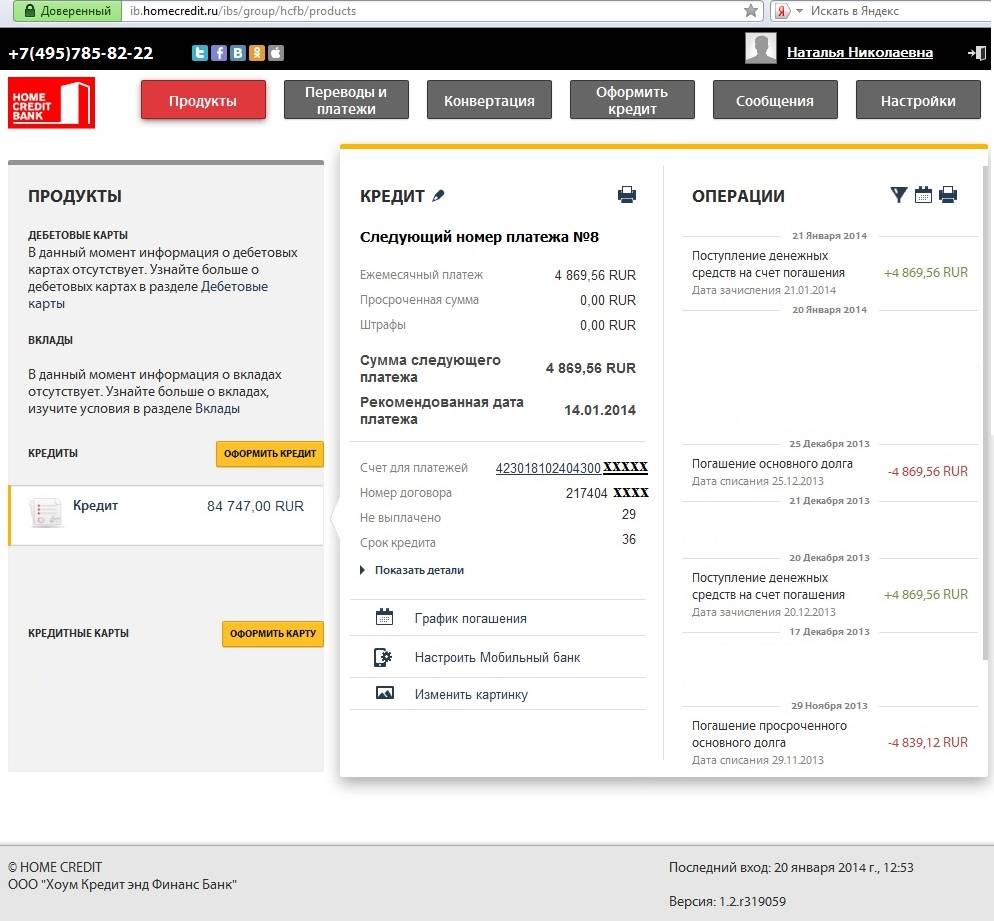Print the credit details via printer icon
This screenshot has width=994, height=921.
point(627,195)
